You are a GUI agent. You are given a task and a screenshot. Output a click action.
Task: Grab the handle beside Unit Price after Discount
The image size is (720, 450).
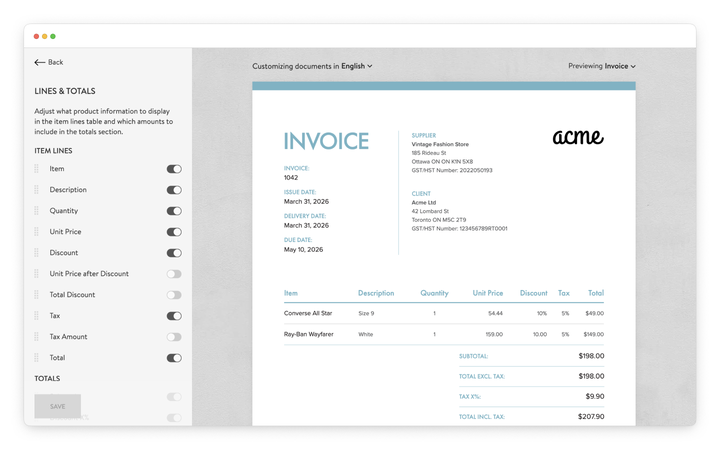tap(37, 274)
